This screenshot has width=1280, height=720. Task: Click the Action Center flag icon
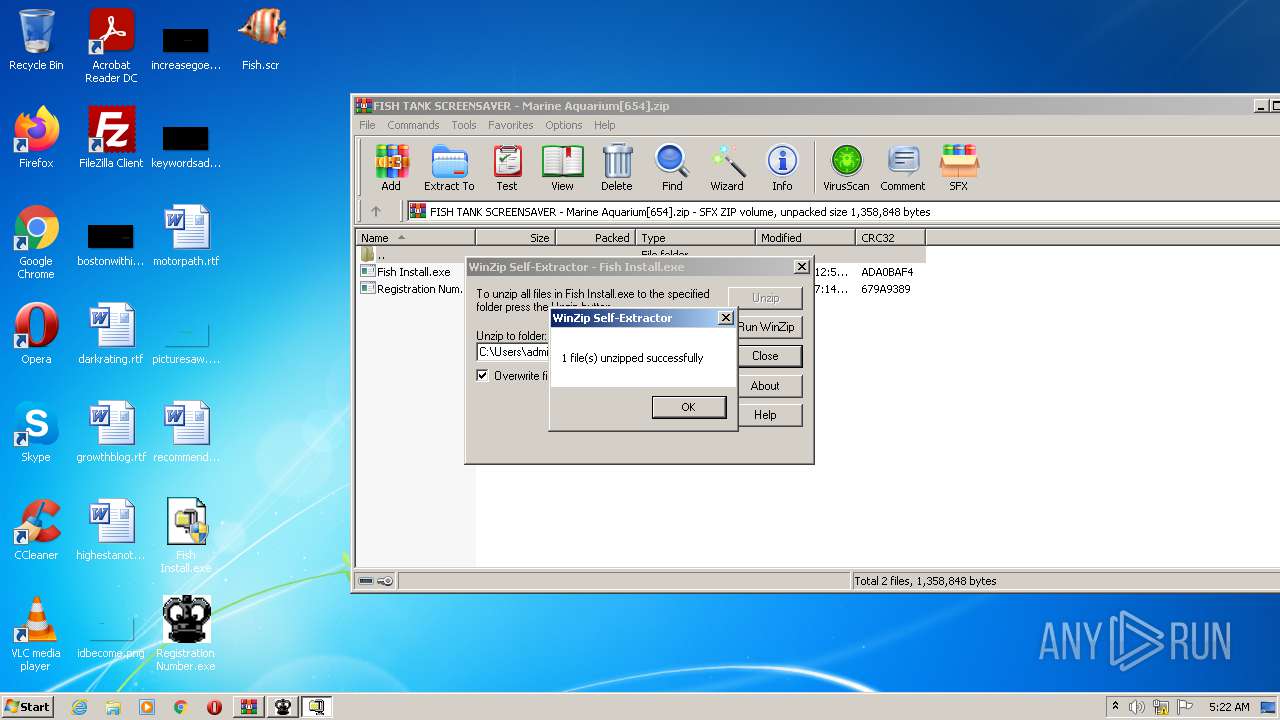[x=1185, y=707]
